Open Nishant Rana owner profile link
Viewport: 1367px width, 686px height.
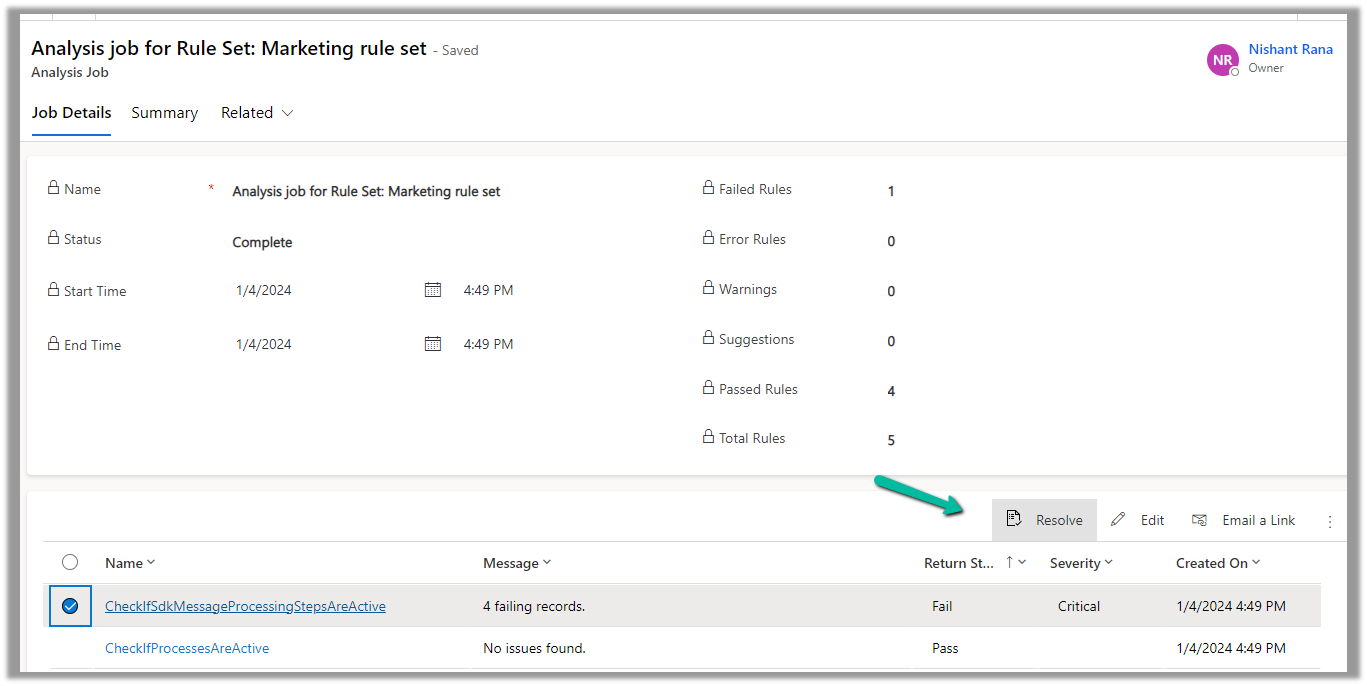1290,49
